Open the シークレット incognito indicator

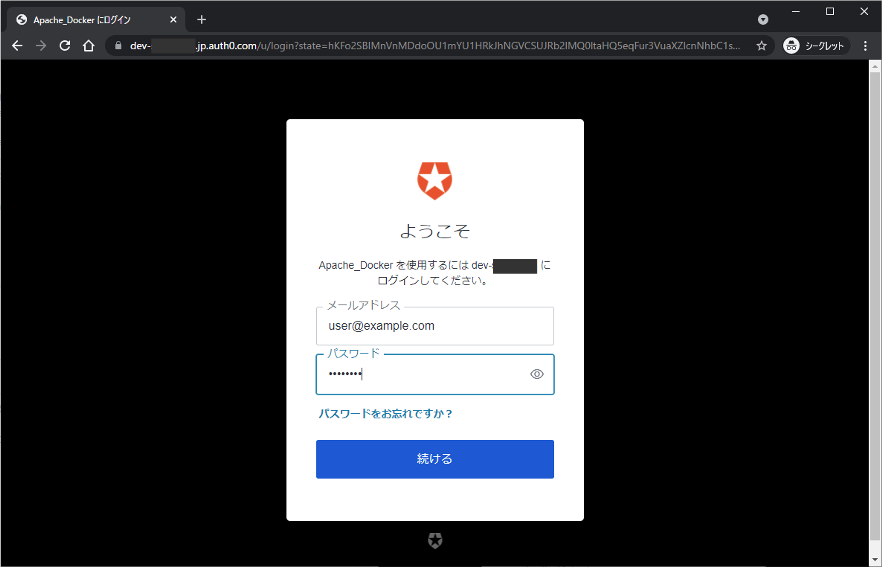pyautogui.click(x=816, y=46)
